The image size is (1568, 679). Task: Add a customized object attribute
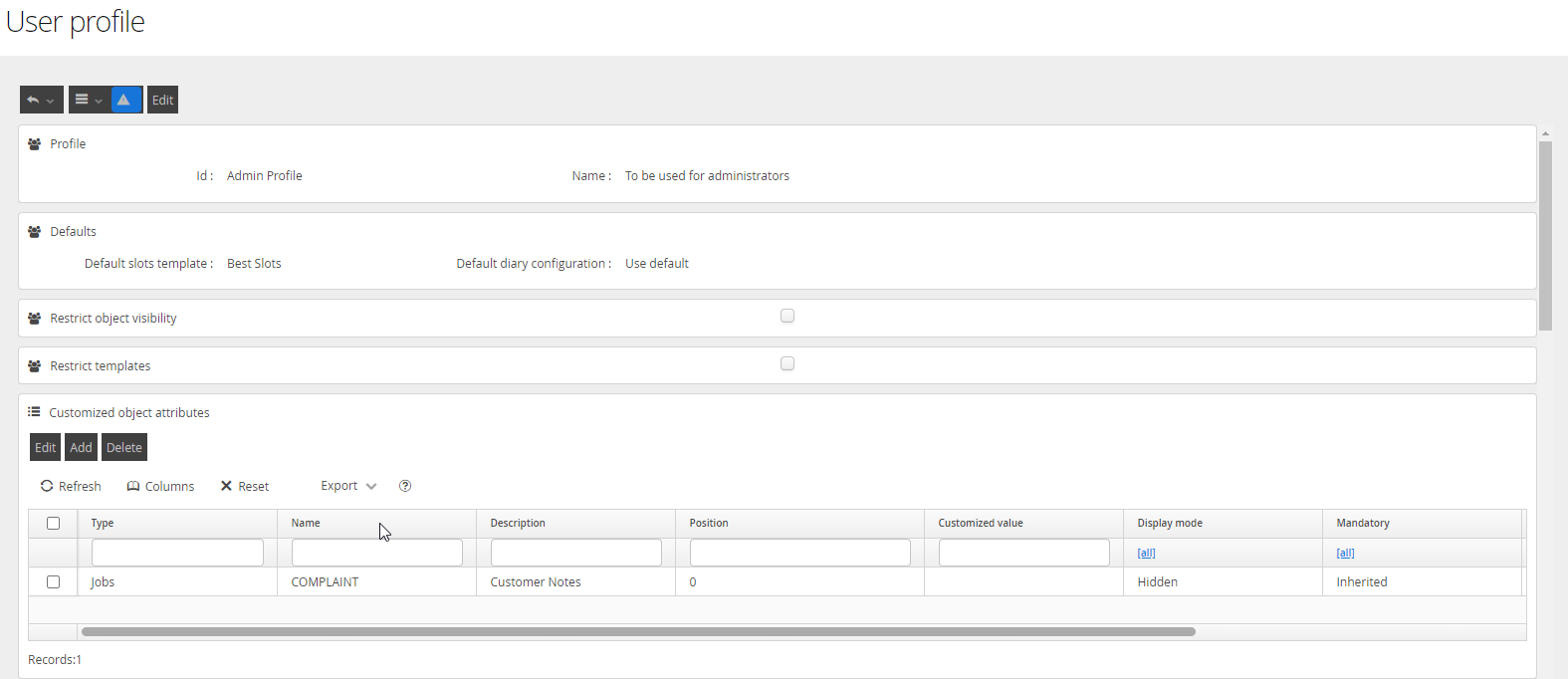click(x=81, y=447)
